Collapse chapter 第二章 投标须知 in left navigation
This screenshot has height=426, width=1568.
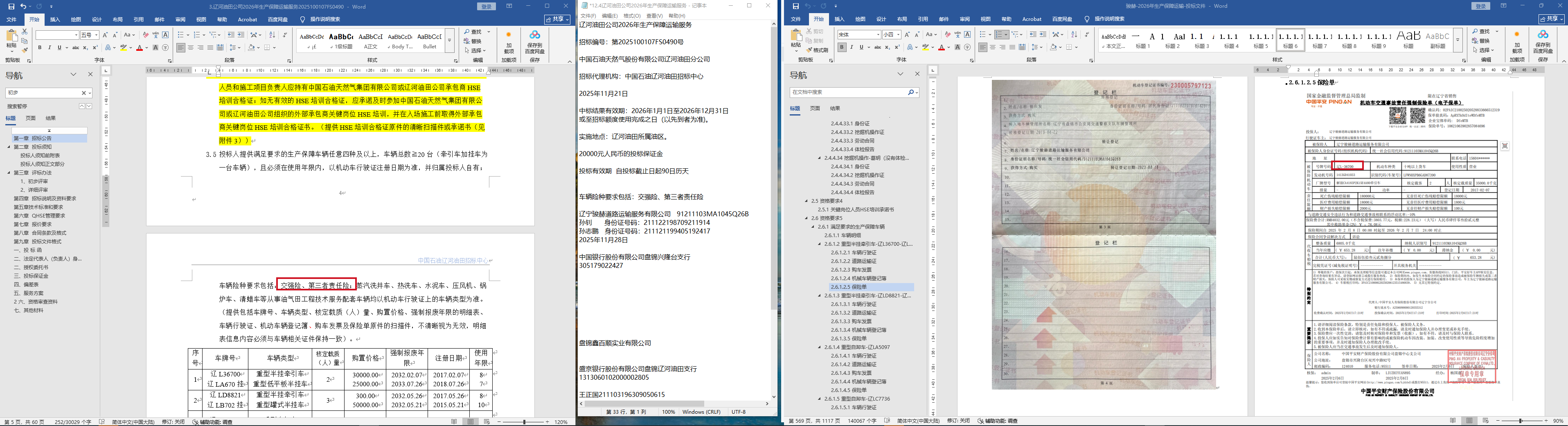[9, 147]
